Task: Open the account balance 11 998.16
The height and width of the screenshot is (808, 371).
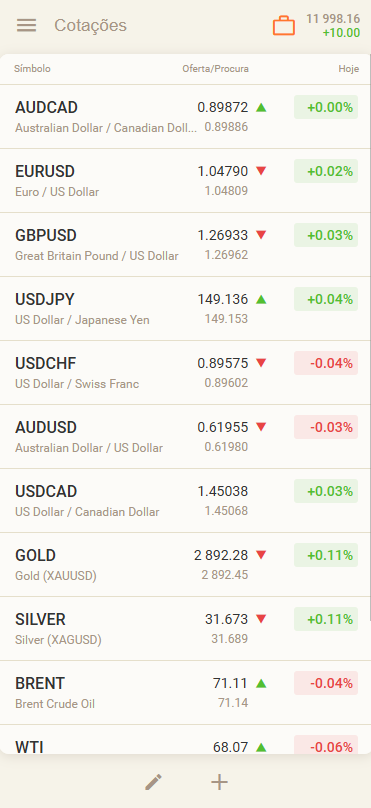Action: coord(333,19)
